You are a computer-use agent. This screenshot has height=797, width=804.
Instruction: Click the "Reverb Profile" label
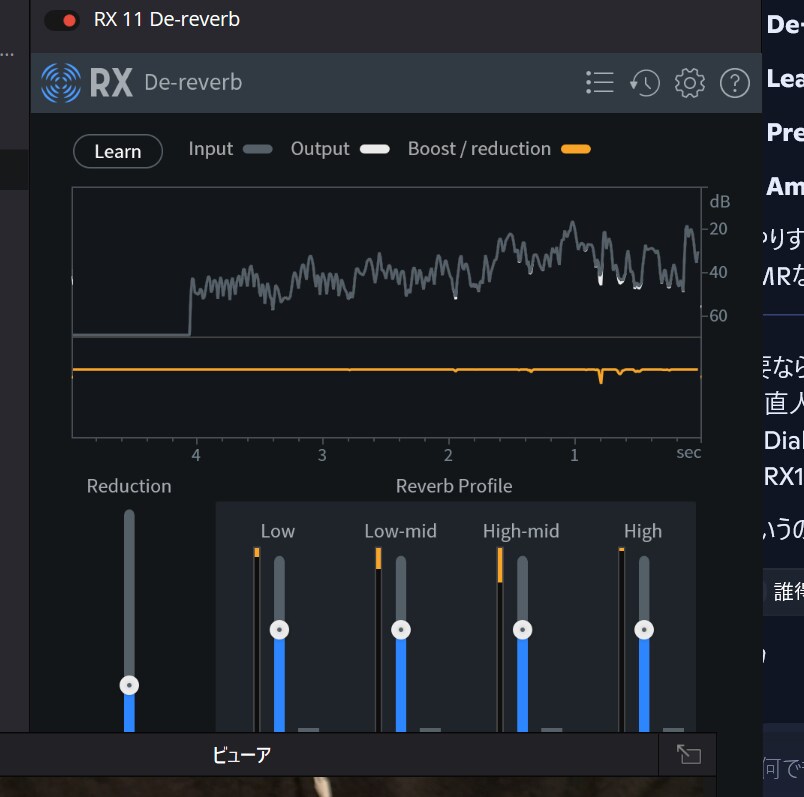454,486
